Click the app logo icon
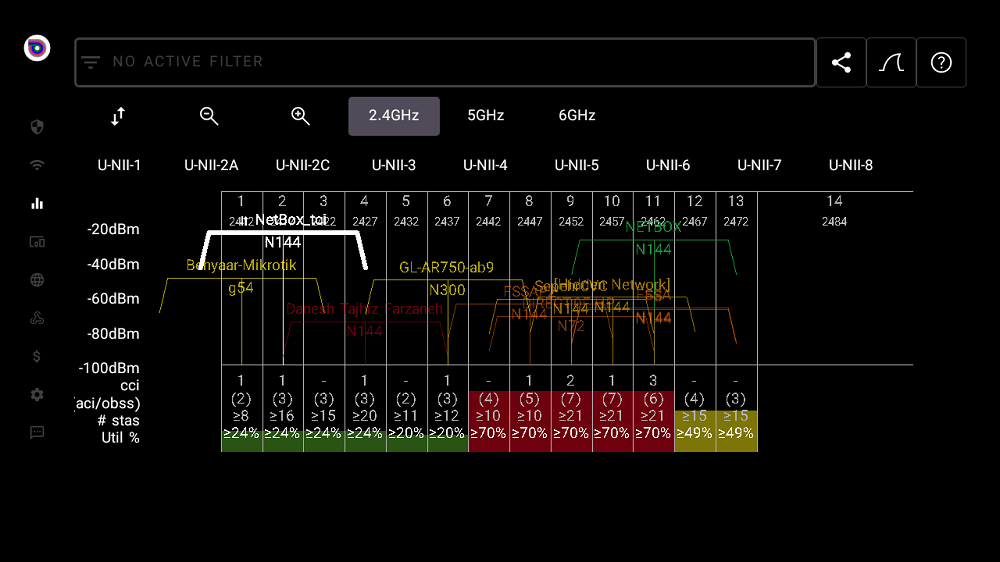The height and width of the screenshot is (562, 1000). [x=37, y=48]
